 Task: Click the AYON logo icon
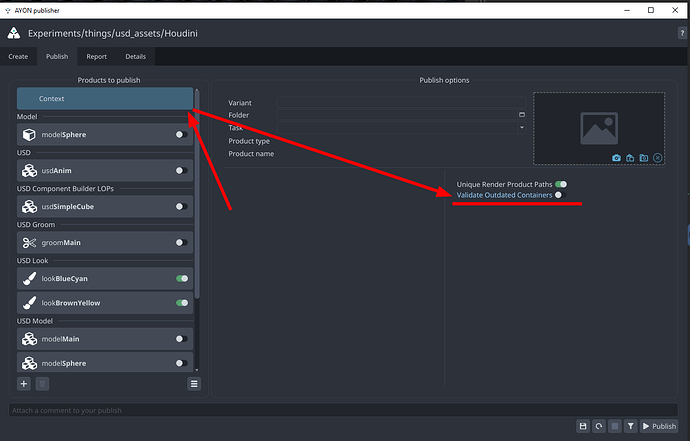pyautogui.click(x=14, y=33)
